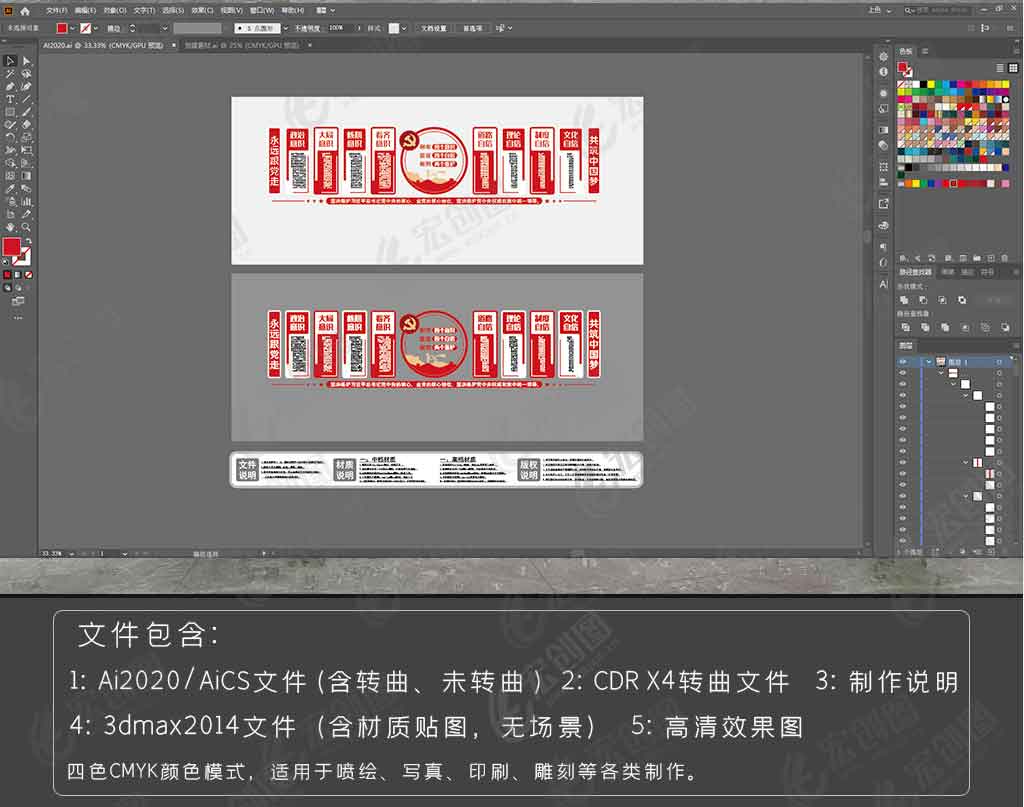Viewport: 1024px width, 807px height.
Task: Open stroke color dropdown in control bar
Action: pyautogui.click(x=96, y=28)
